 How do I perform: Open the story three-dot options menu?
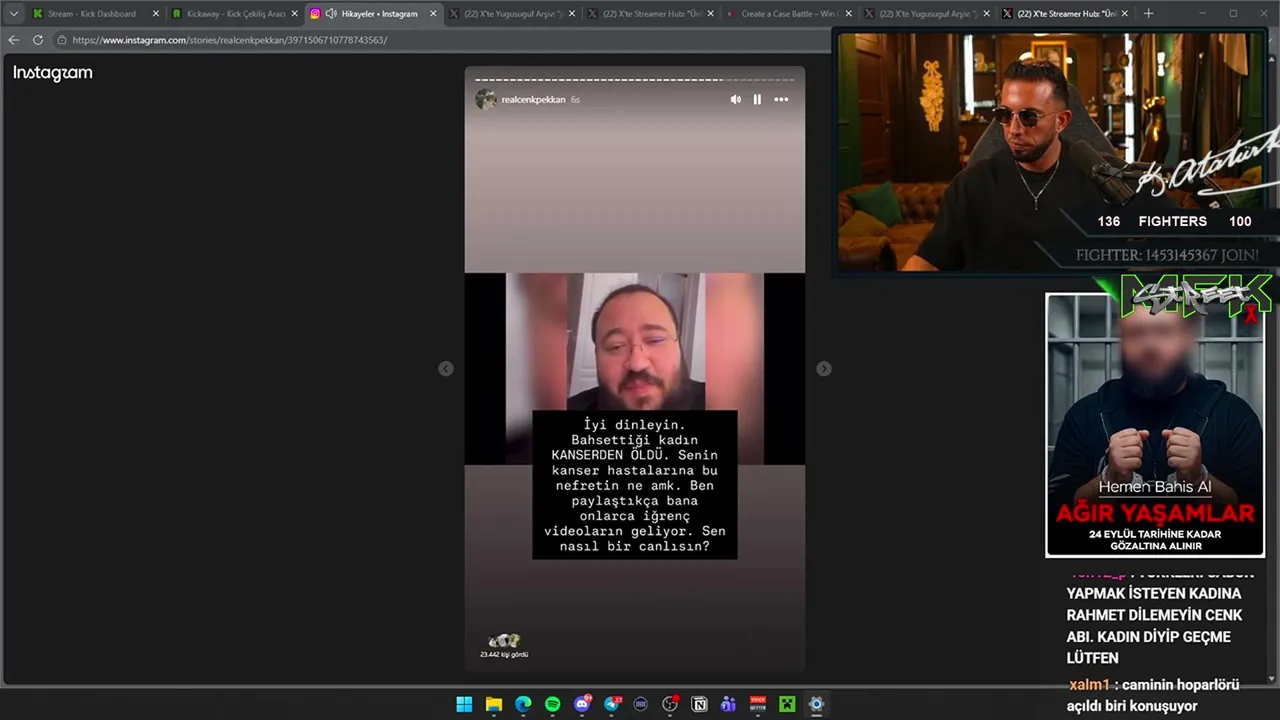781,99
